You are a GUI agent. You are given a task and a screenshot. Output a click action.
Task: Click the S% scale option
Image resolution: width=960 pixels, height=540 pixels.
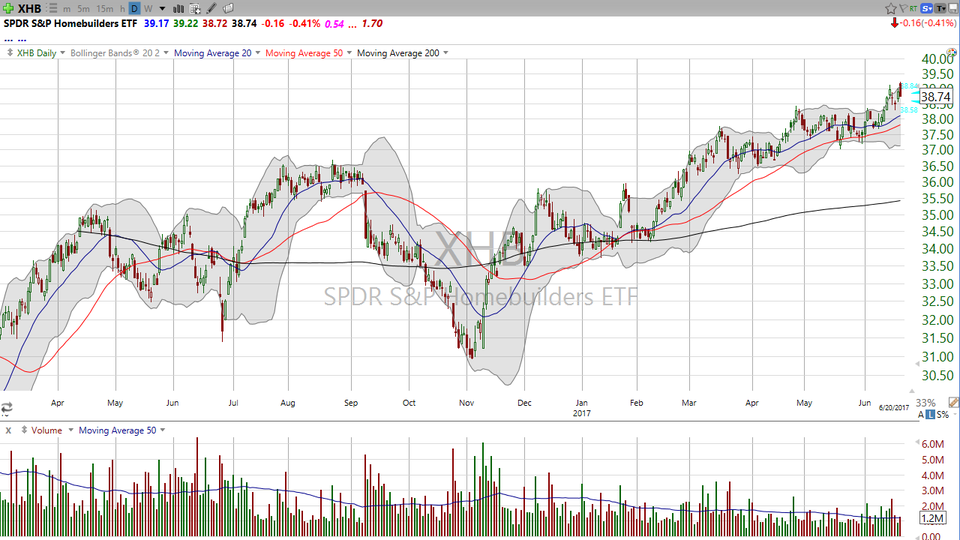(943, 414)
